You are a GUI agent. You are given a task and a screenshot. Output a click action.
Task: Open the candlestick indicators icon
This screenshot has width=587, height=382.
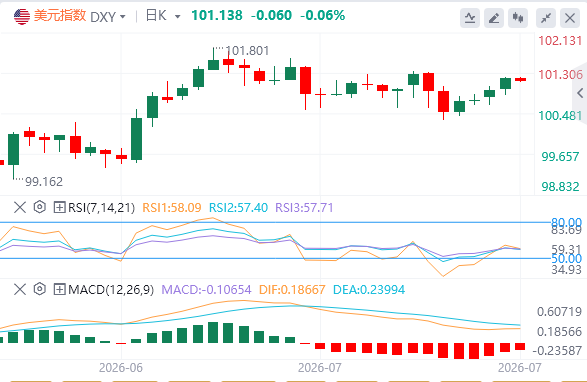click(x=518, y=18)
